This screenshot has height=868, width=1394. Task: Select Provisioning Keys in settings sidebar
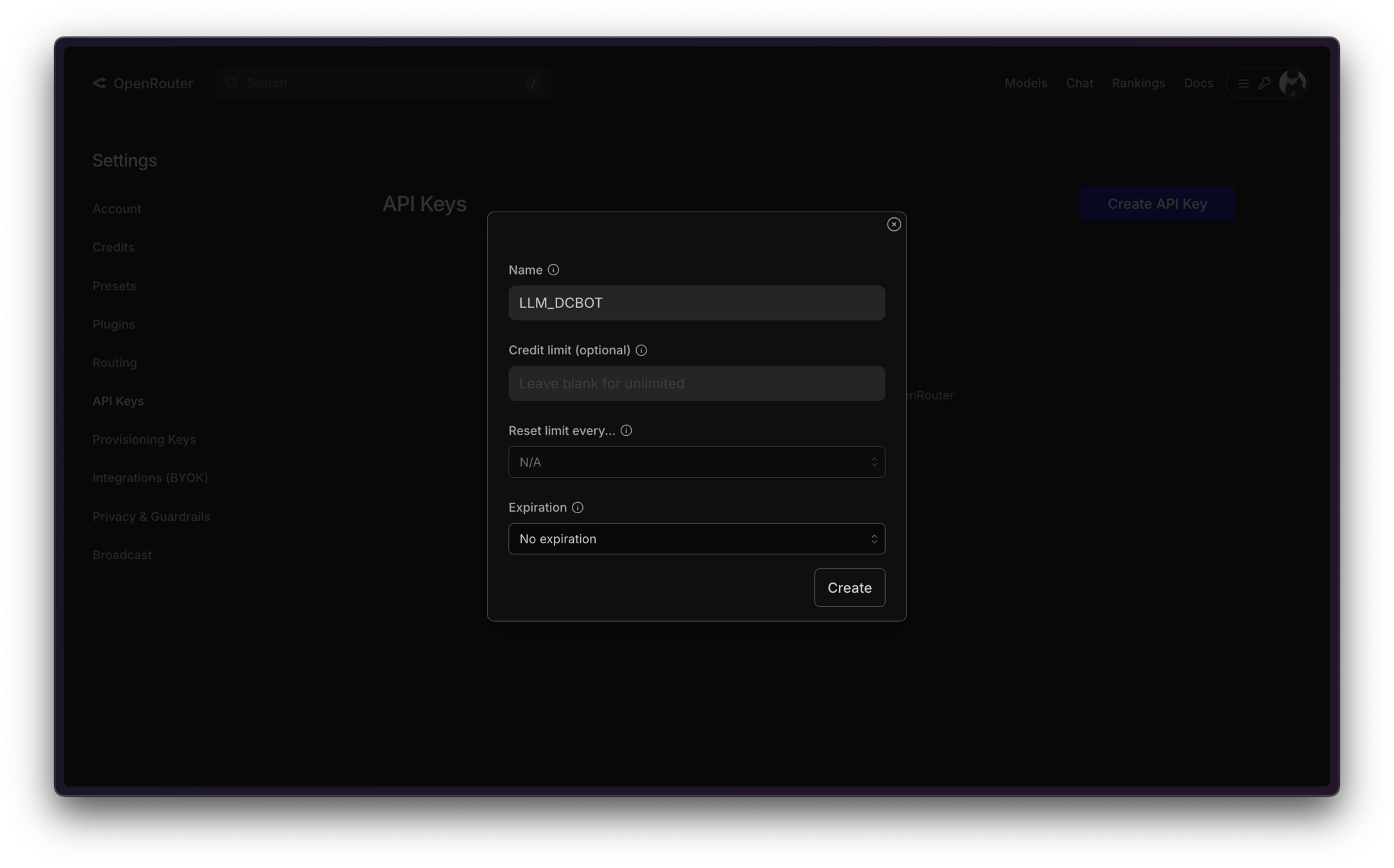pos(144,439)
